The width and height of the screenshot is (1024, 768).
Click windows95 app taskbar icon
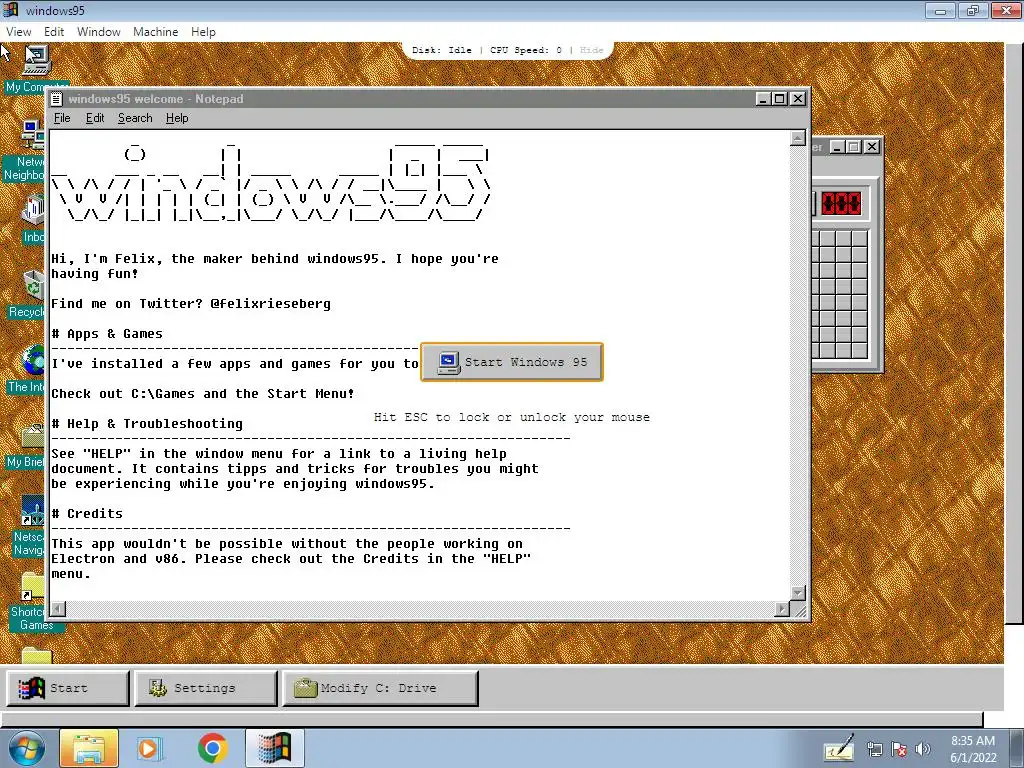click(274, 748)
